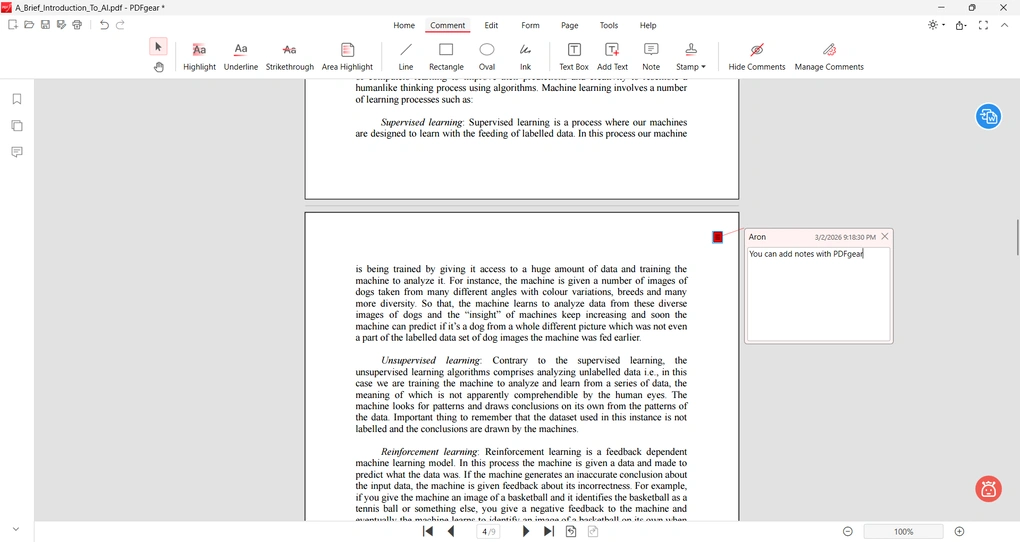Open the Form tab
This screenshot has height=542, width=1020.
530,25
